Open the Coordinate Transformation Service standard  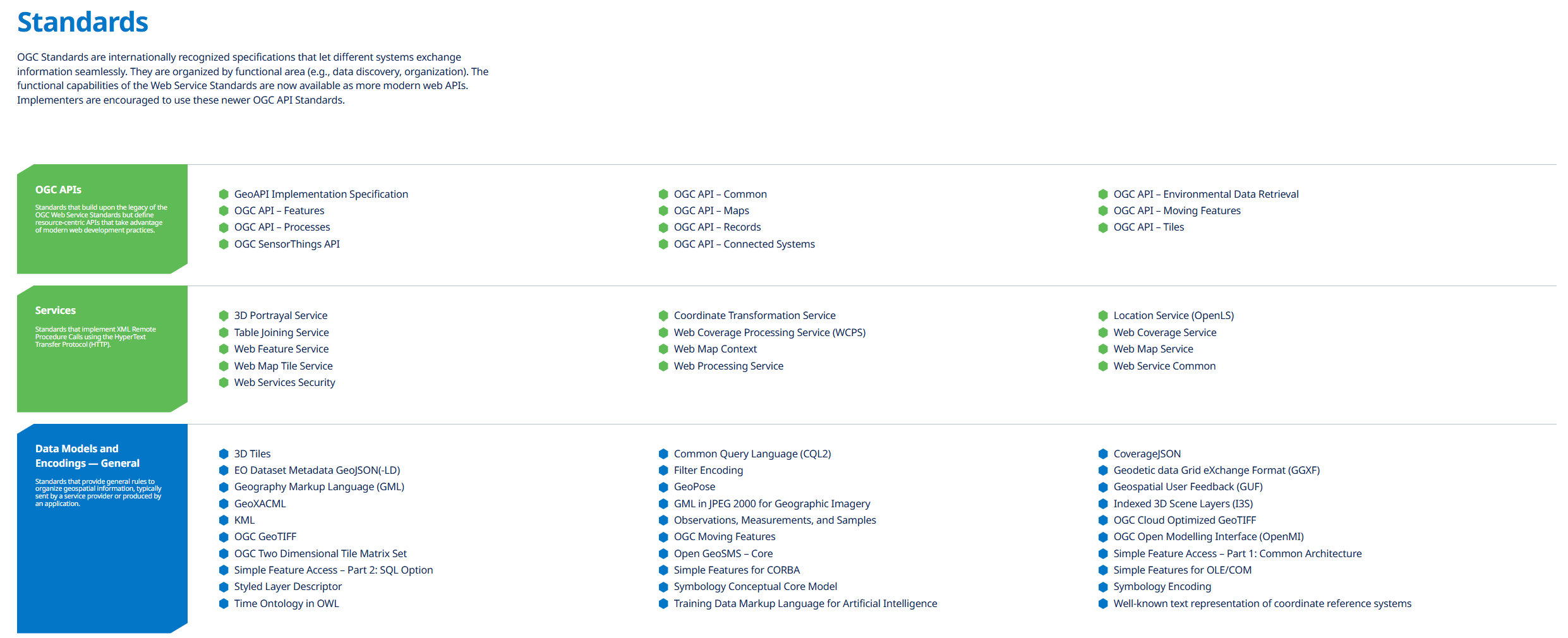pyautogui.click(x=755, y=315)
